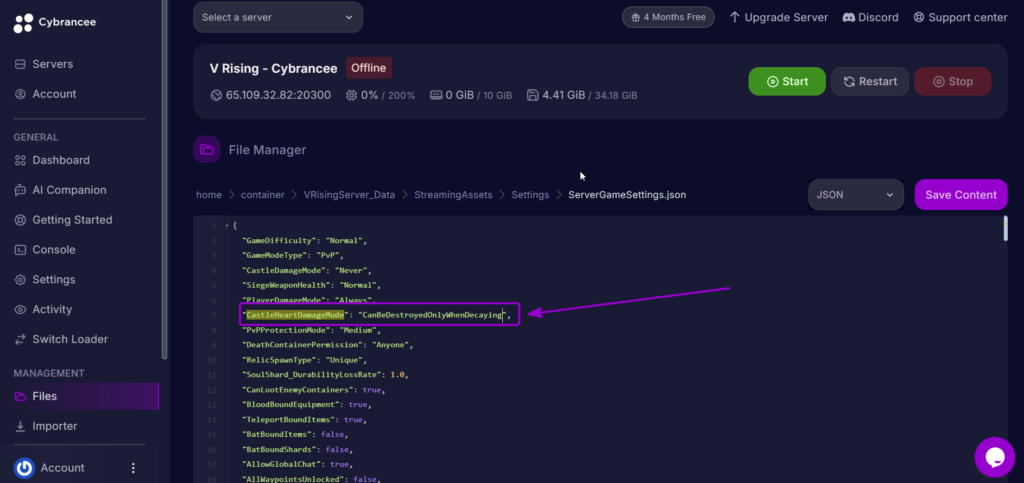
Task: Click the Console terminal icon
Action: (x=20, y=249)
